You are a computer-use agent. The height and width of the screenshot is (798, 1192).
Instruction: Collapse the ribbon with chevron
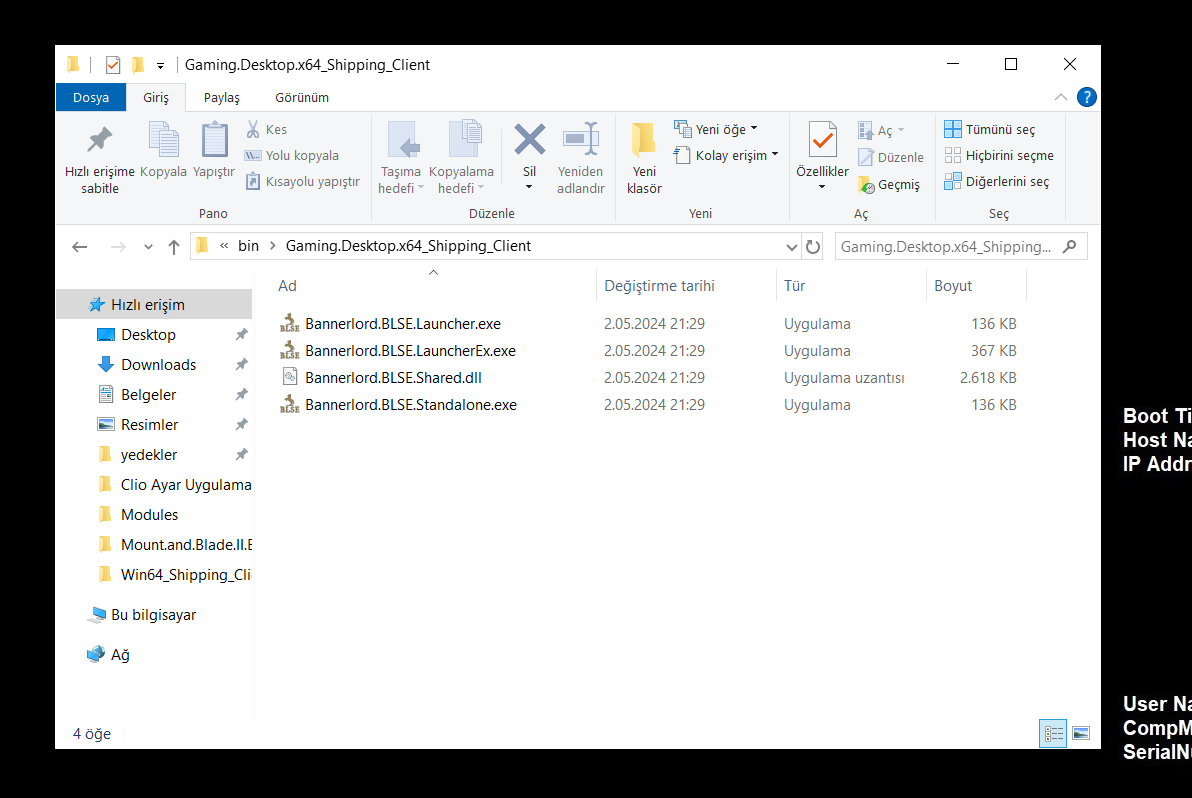(x=1060, y=97)
